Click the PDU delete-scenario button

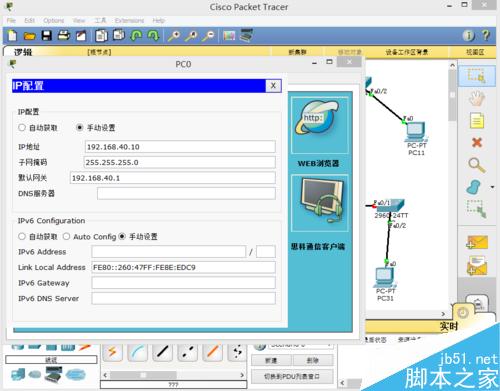click(313, 360)
